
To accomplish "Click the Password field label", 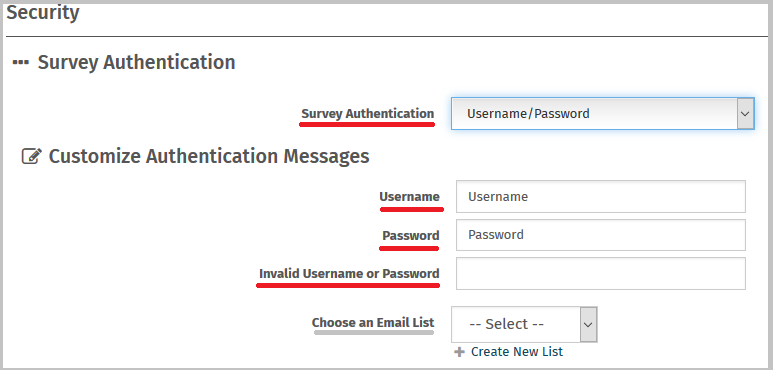I will tap(411, 235).
